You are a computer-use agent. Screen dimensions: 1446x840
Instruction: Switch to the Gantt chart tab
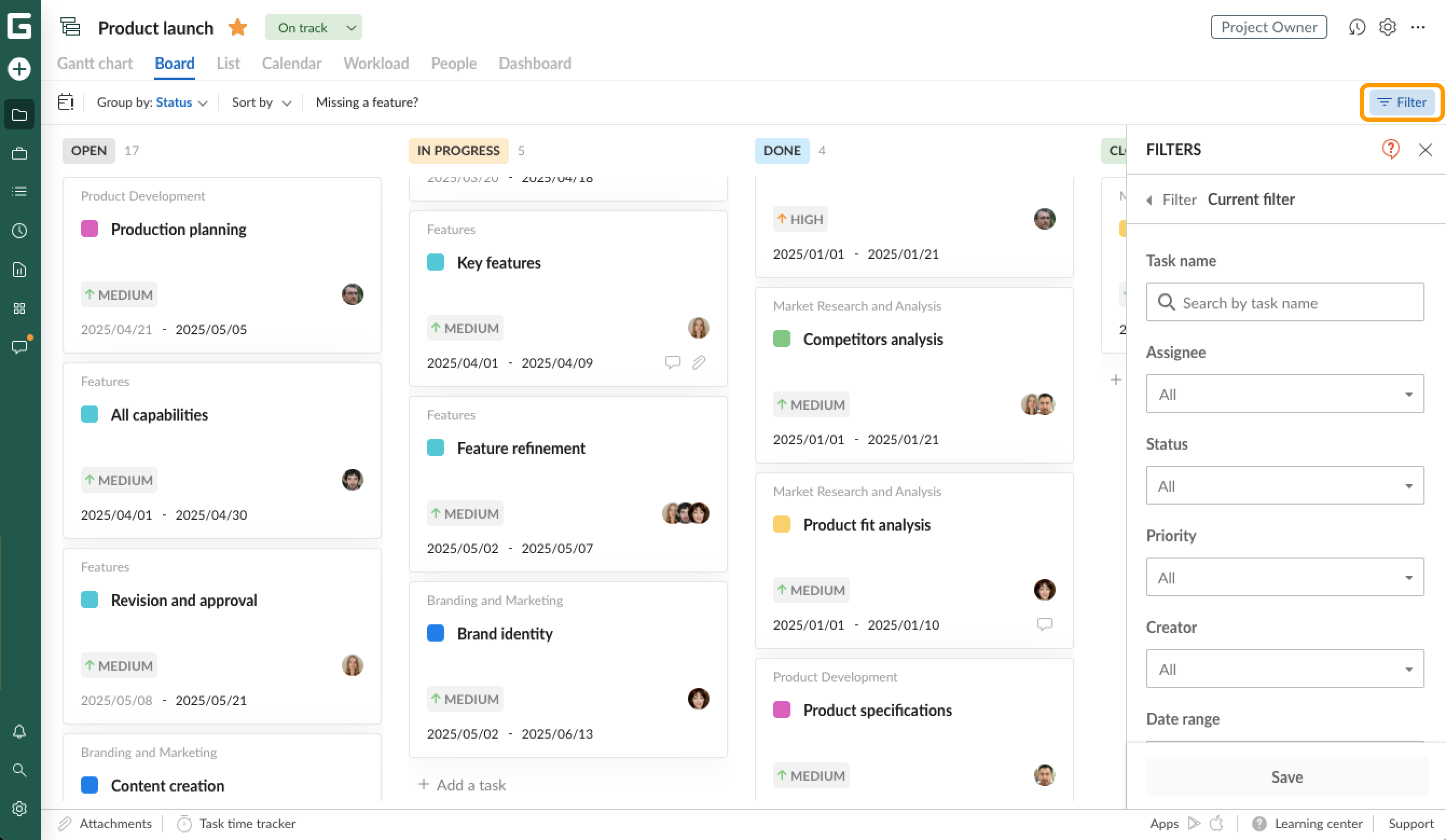click(x=95, y=63)
